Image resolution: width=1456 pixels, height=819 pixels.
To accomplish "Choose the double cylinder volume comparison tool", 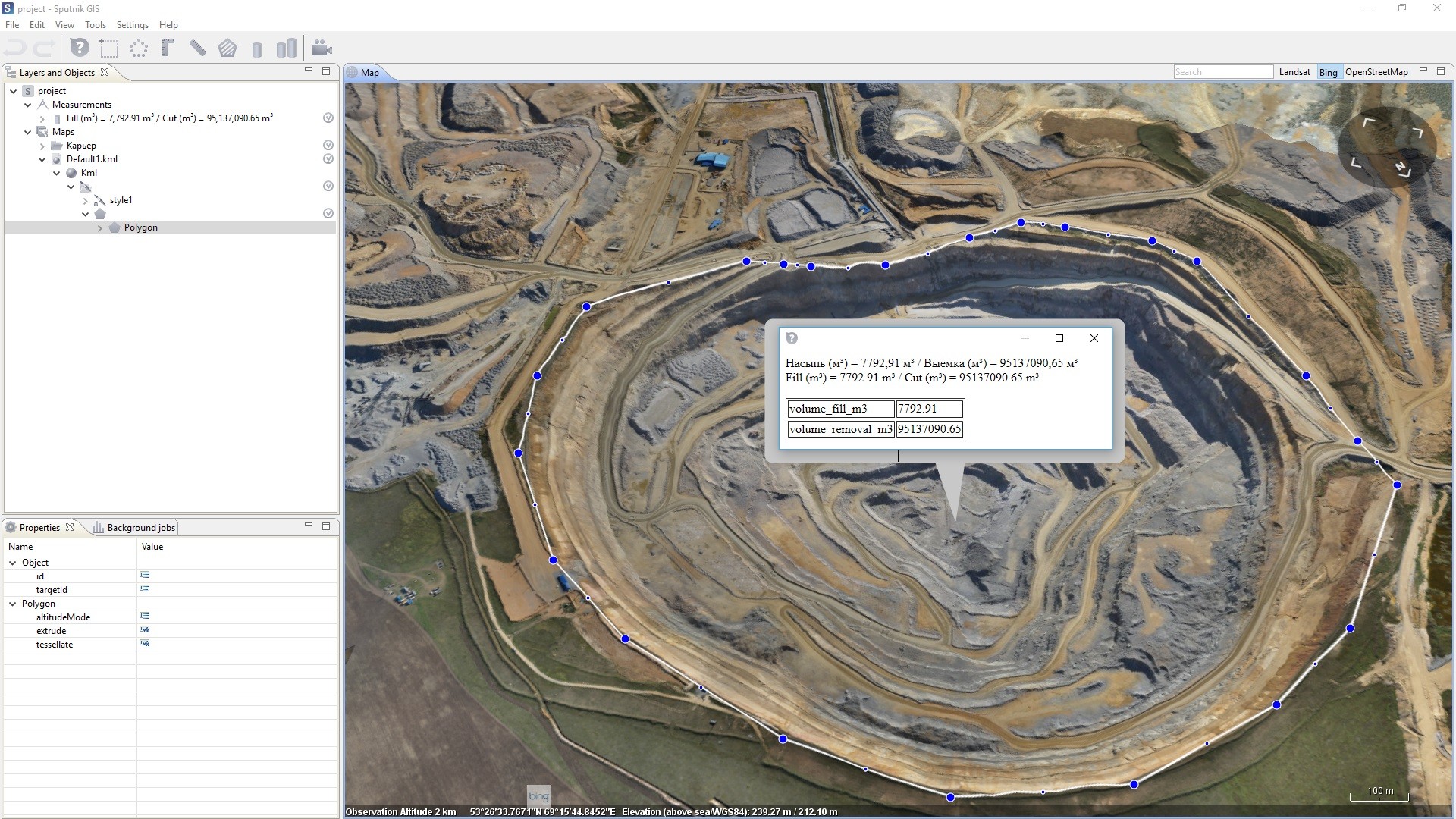I will 287,49.
